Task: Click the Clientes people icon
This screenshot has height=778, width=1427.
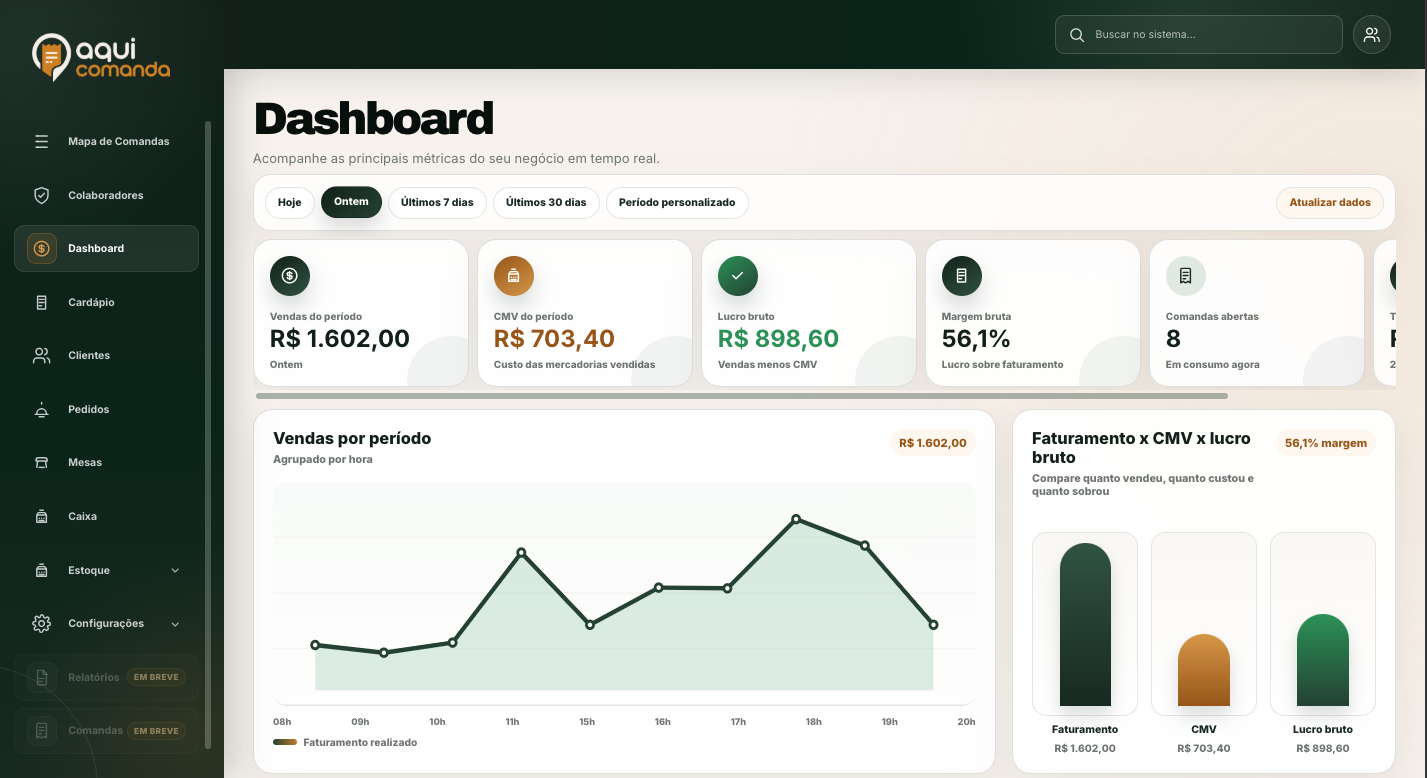Action: (41, 355)
